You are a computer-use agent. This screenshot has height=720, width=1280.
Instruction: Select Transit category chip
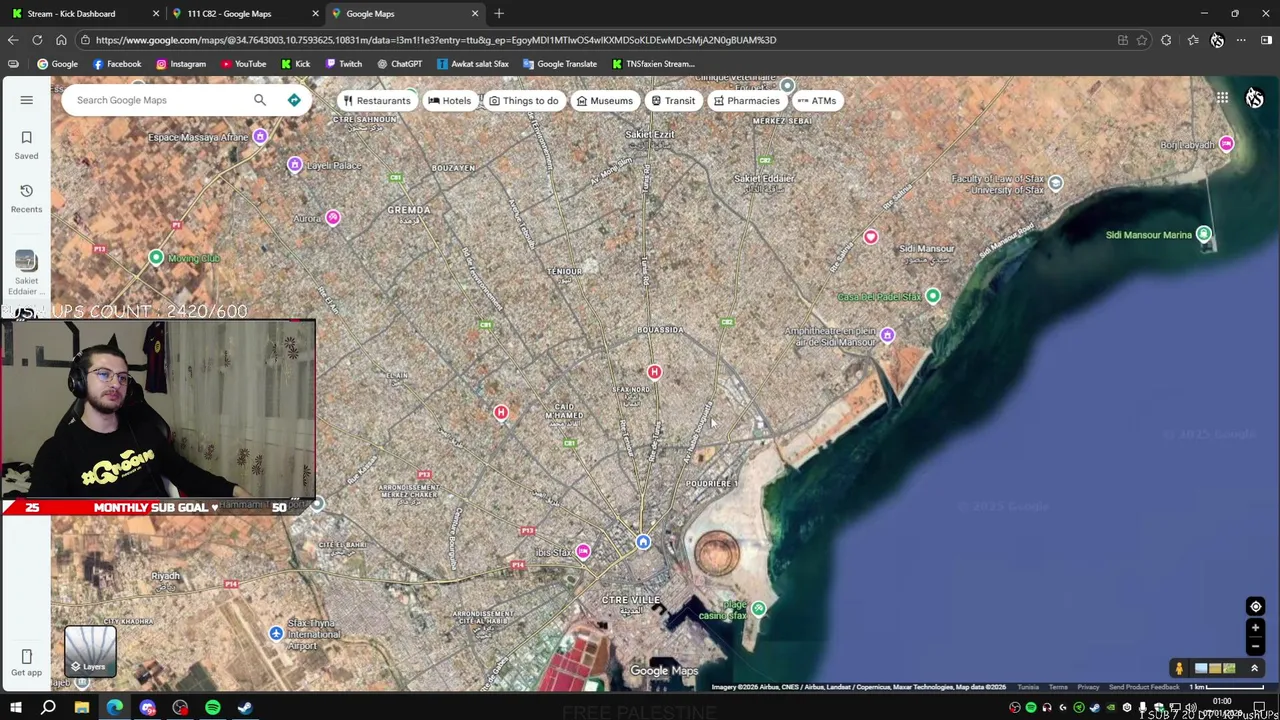672,101
